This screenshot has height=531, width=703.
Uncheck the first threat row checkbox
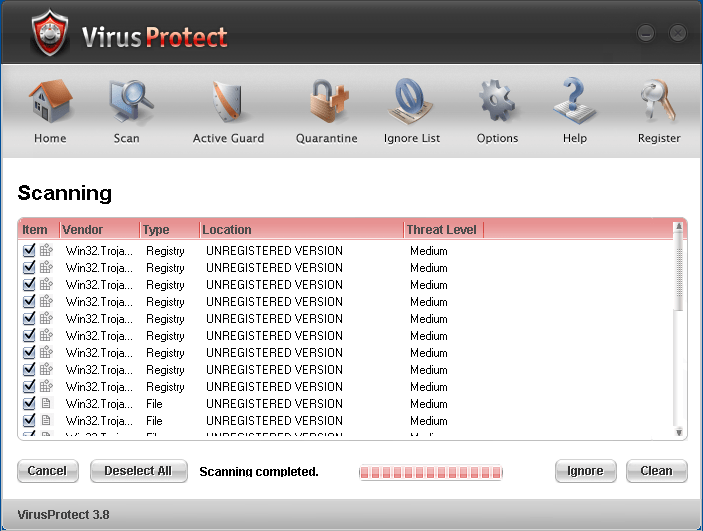tap(29, 251)
